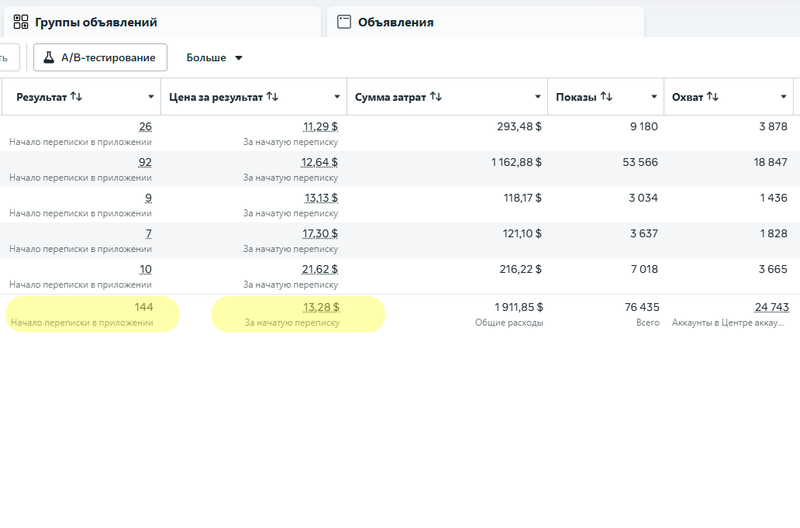Screen dimensions: 800x528
Task: Click the flask icon for A/B testing
Action: (48, 58)
